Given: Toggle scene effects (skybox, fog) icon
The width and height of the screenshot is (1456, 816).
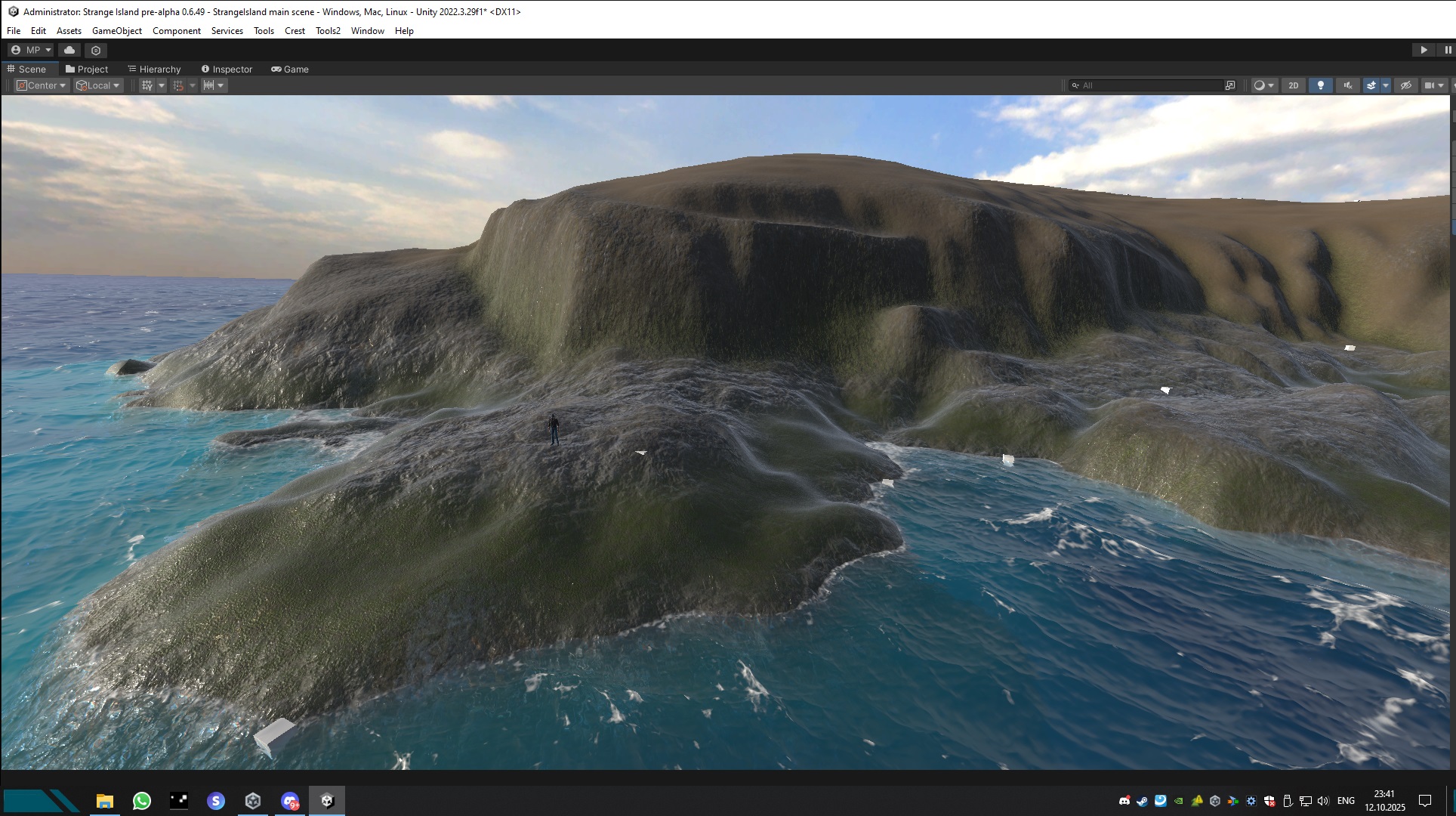Looking at the screenshot, I should click(1371, 85).
